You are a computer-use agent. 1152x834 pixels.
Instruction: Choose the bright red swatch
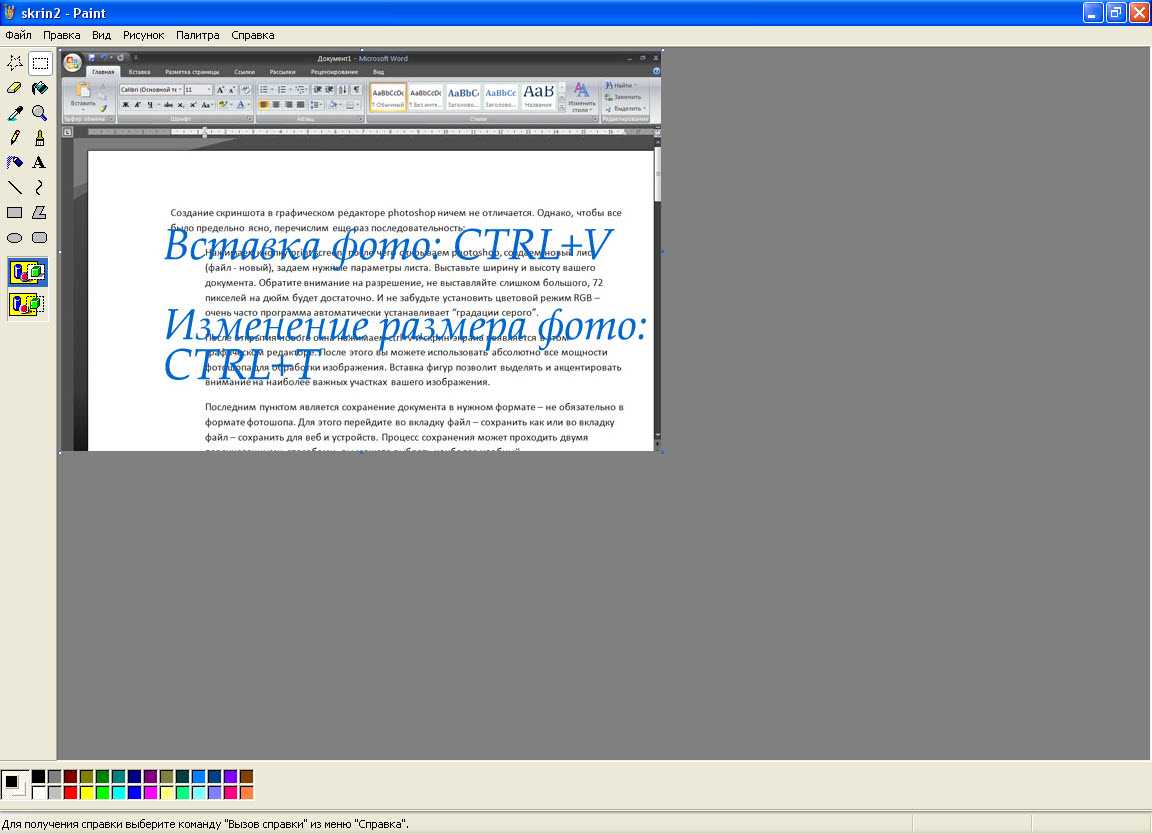click(x=71, y=793)
